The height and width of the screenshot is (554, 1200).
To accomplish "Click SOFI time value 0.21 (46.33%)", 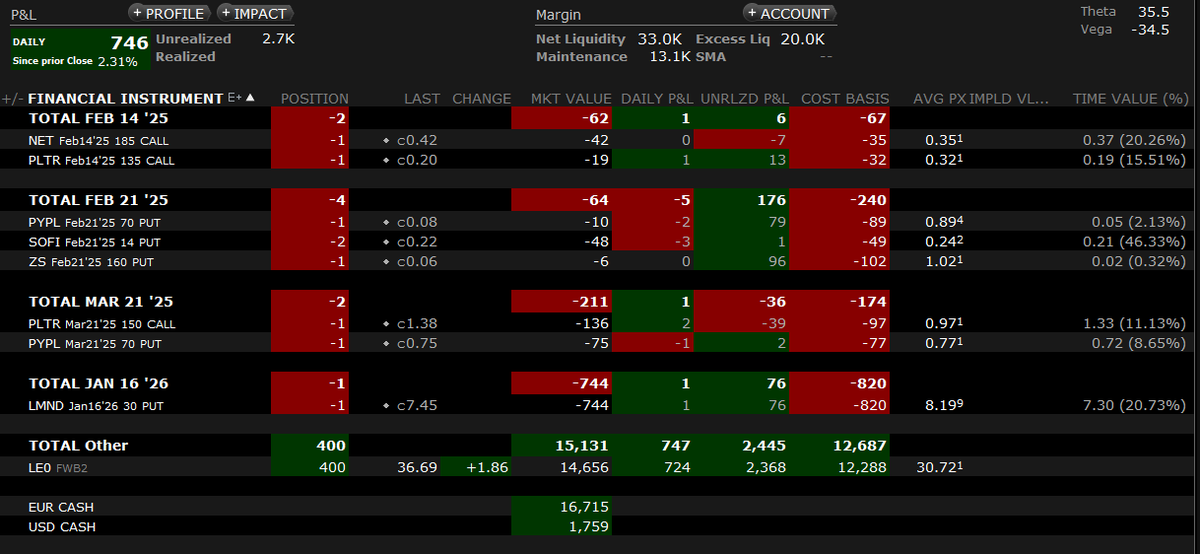I will (x=1136, y=242).
